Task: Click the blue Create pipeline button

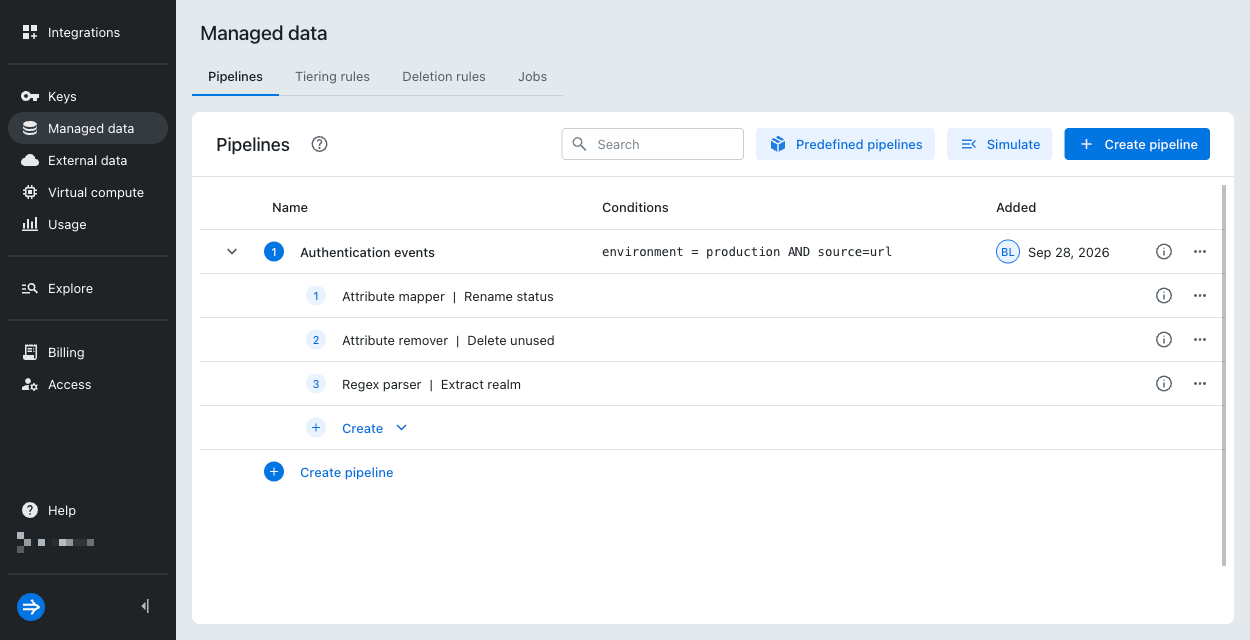Action: [x=1137, y=144]
